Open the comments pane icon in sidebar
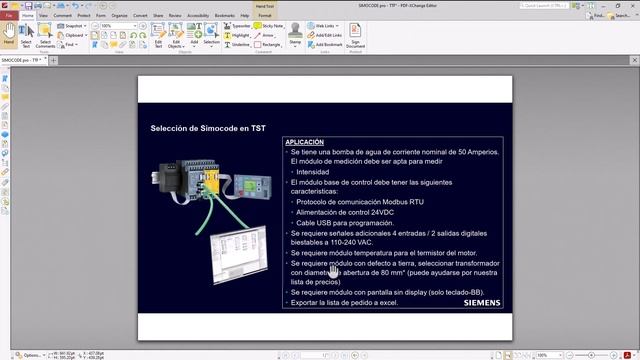 pyautogui.click(x=5, y=97)
